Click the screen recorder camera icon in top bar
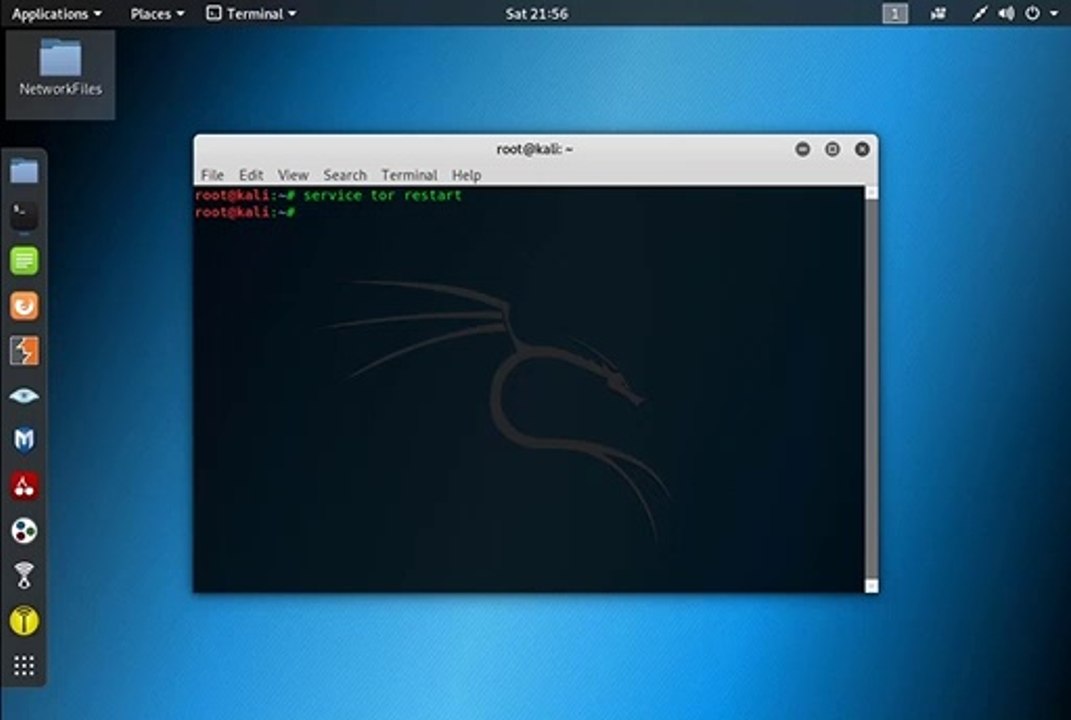This screenshot has width=1071, height=720. (938, 14)
